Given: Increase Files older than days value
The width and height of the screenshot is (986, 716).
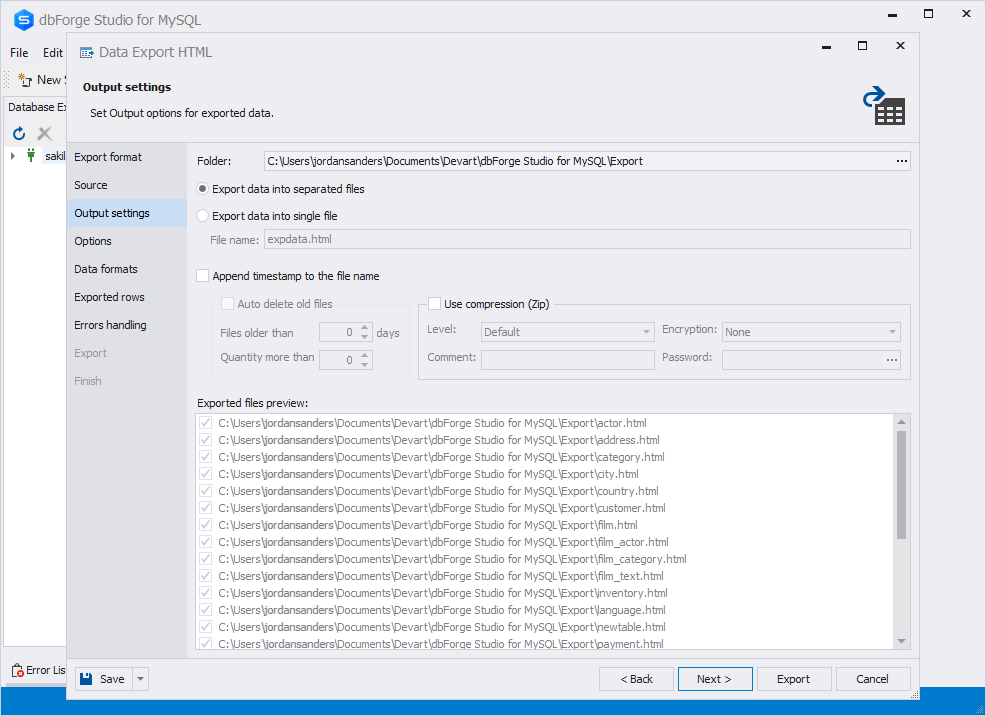Looking at the screenshot, I should pyautogui.click(x=365, y=328).
